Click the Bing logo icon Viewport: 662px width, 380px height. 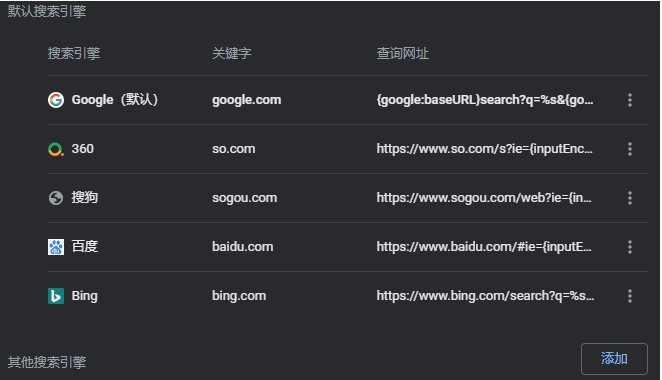click(56, 296)
